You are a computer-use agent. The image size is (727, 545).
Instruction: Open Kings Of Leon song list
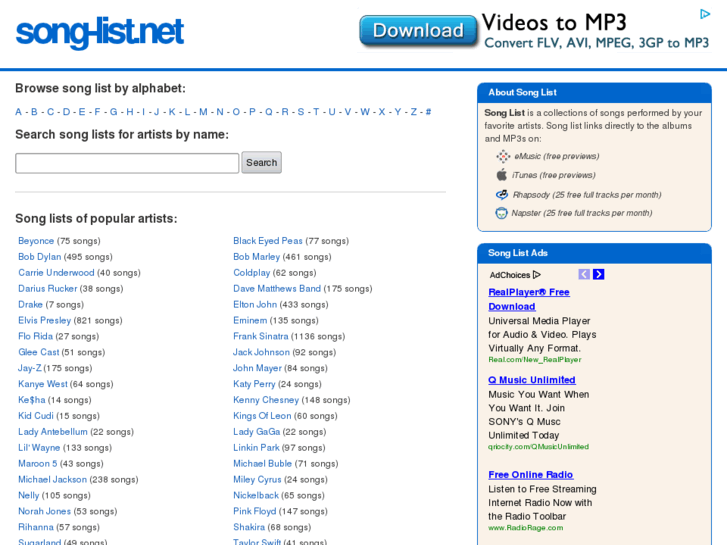click(262, 416)
